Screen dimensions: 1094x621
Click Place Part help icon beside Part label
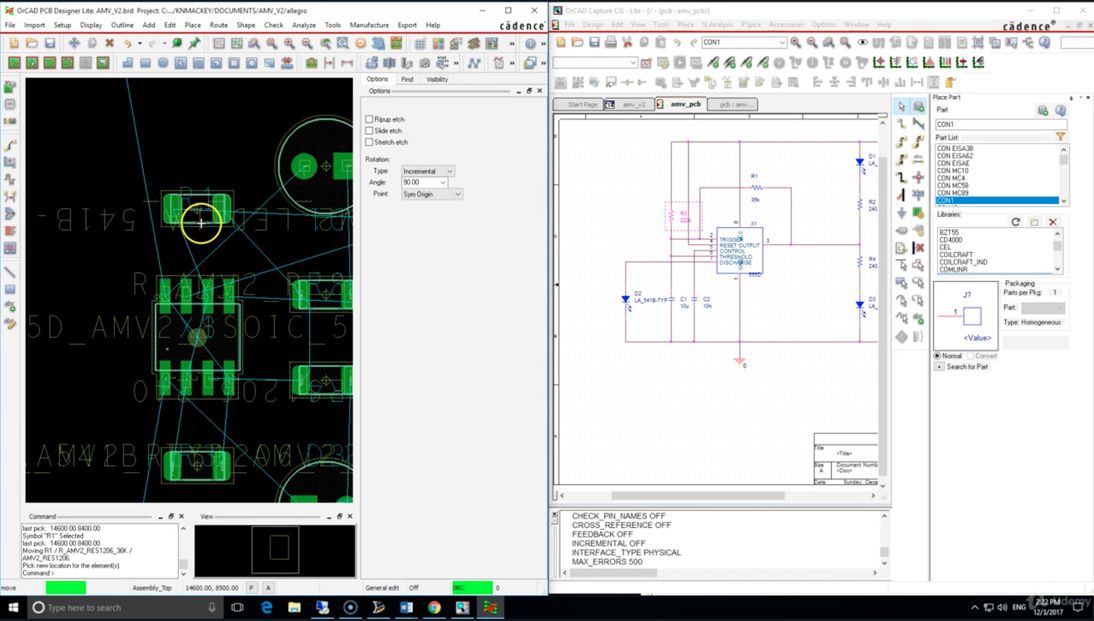pos(1061,110)
